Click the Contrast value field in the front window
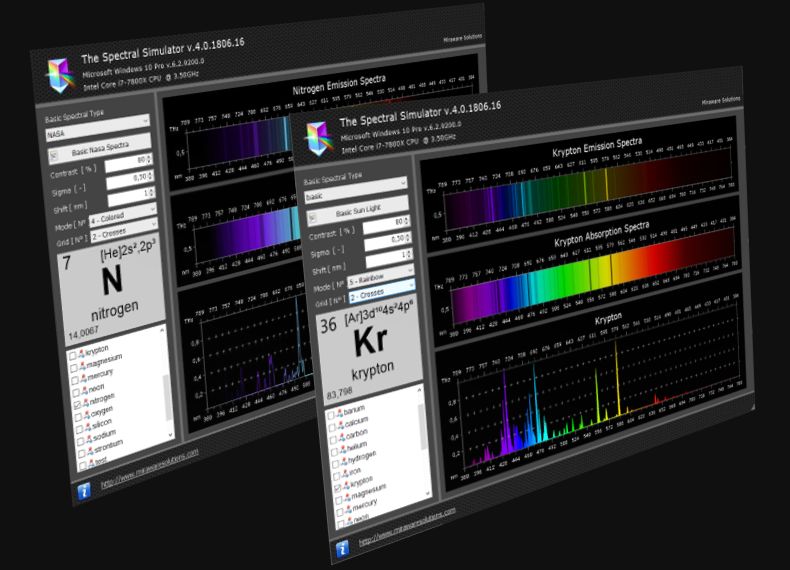This screenshot has width=790, height=570. click(x=385, y=221)
